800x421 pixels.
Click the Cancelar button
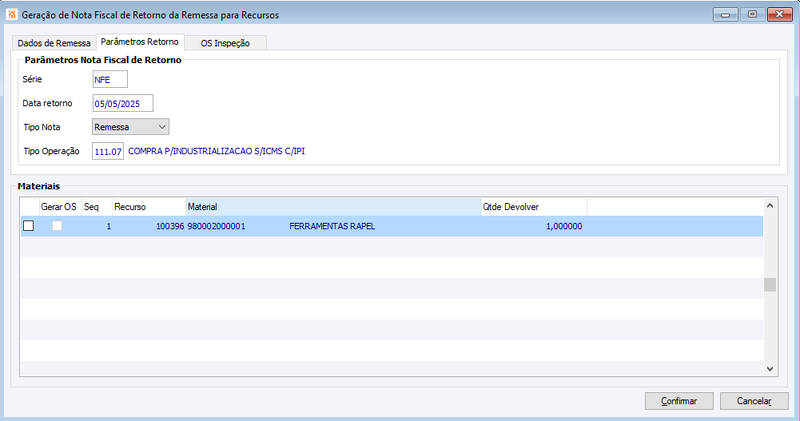[754, 401]
